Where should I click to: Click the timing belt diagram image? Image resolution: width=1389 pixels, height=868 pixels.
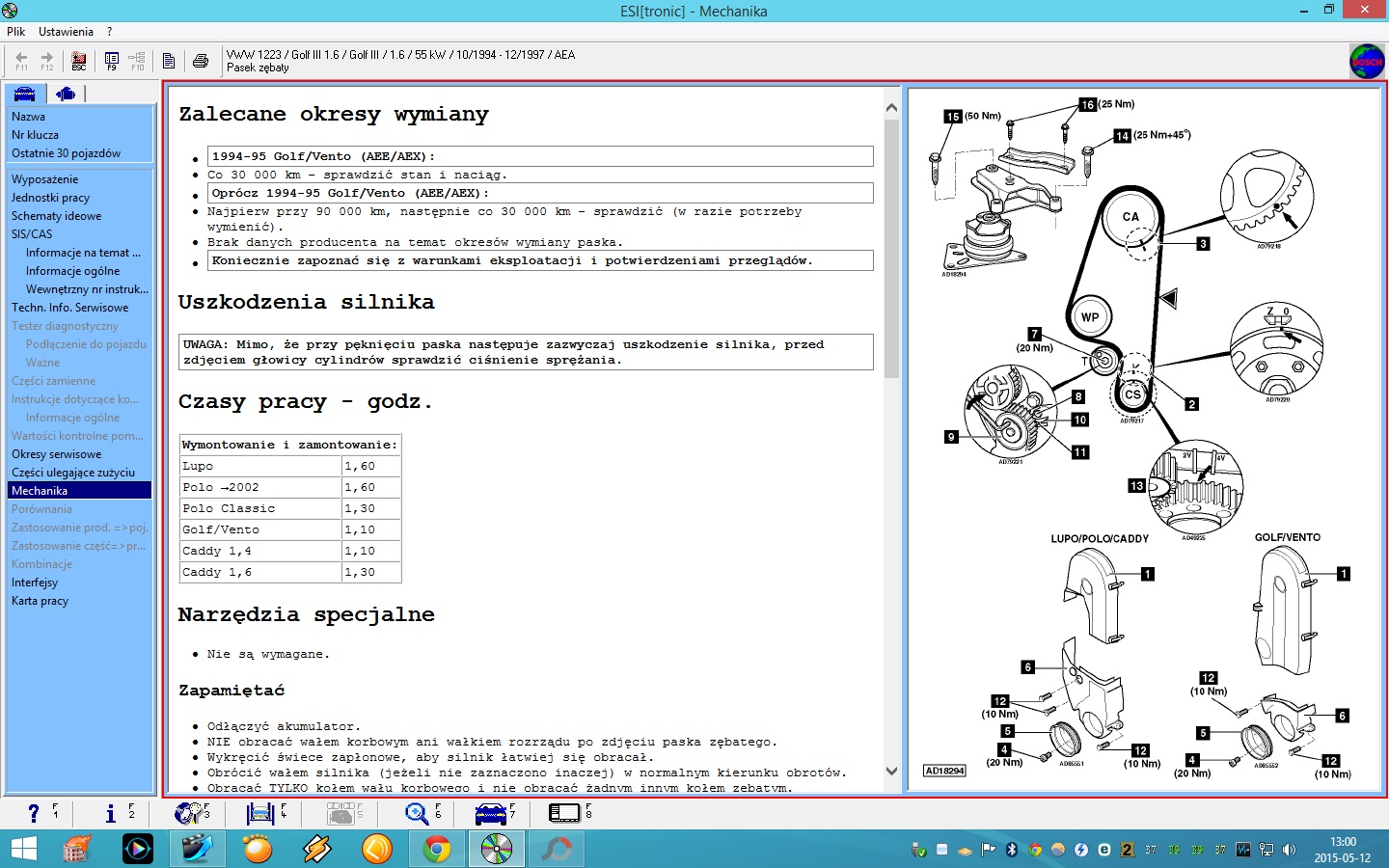1146,439
